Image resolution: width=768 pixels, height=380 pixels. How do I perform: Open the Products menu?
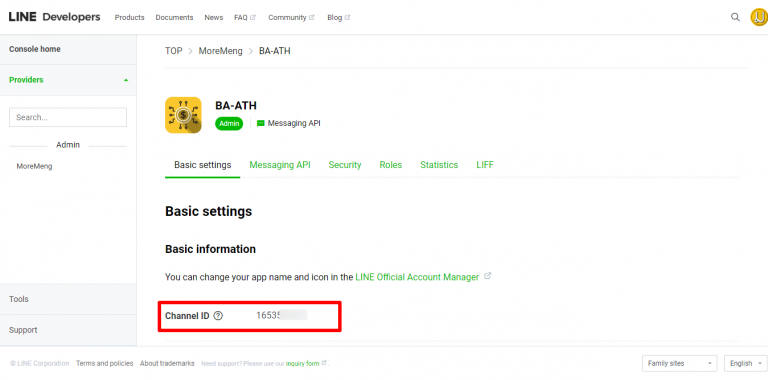[129, 17]
